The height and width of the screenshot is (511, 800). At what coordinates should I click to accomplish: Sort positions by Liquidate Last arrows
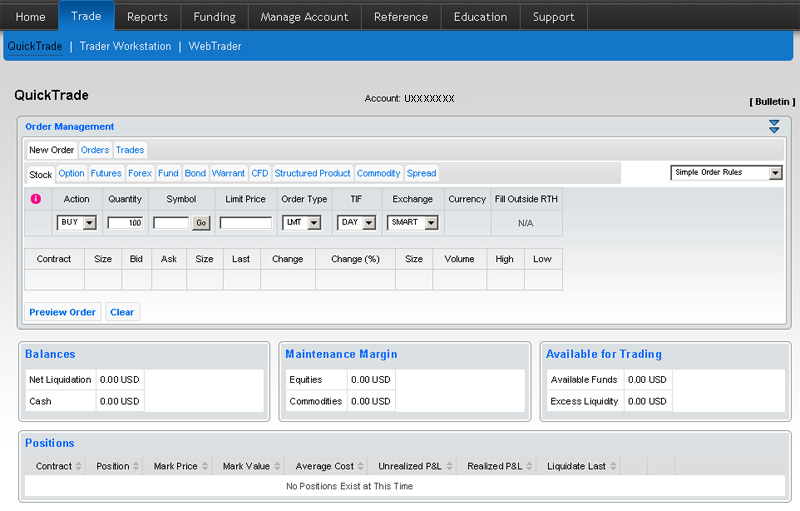[x=614, y=466]
